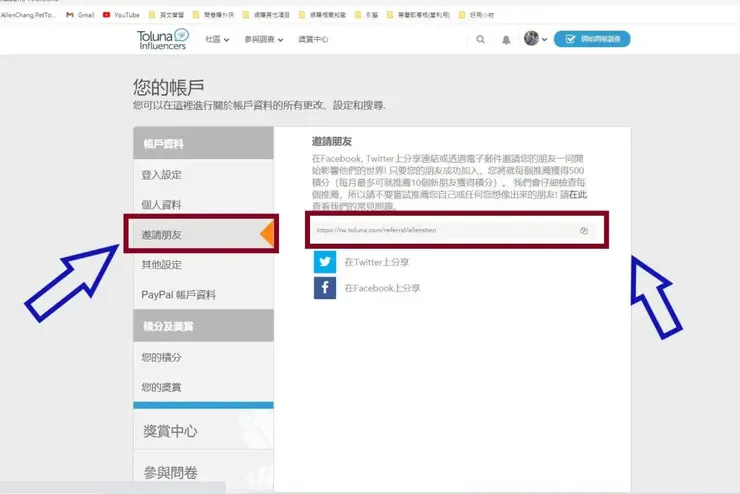
Task: Open the 英文學習 bookmark folder
Action: 167,15
